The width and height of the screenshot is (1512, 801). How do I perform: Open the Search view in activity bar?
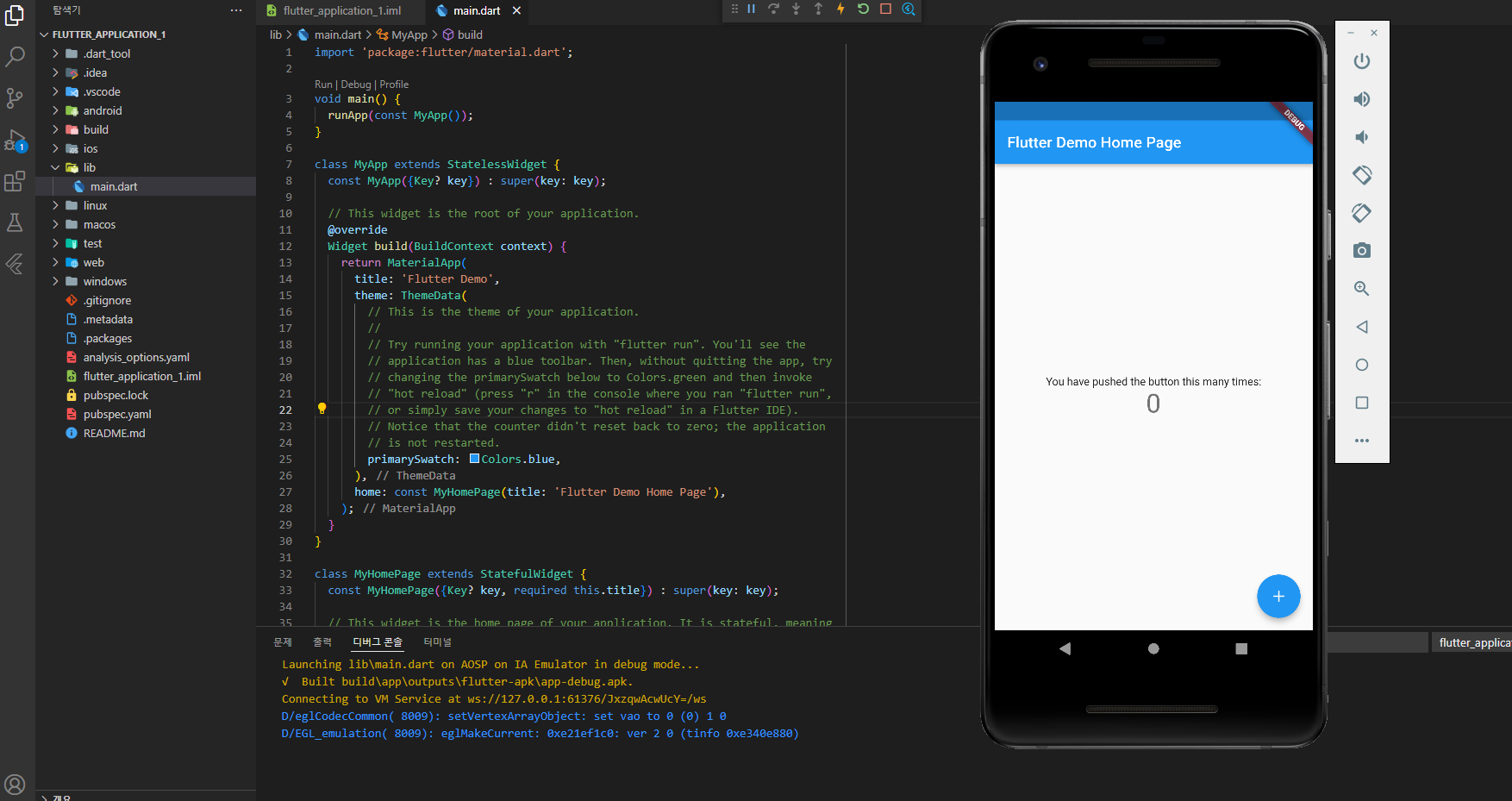tap(15, 57)
